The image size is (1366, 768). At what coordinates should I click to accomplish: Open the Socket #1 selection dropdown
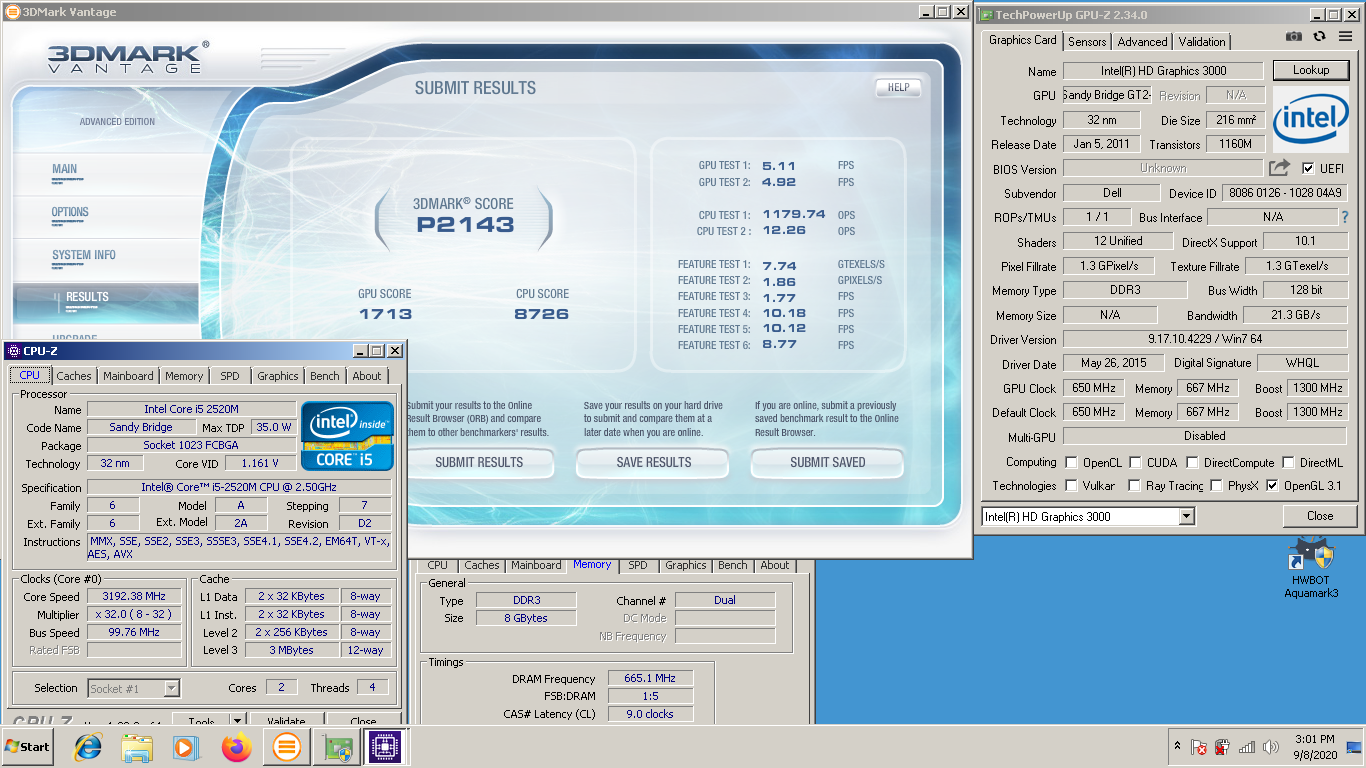[171, 688]
